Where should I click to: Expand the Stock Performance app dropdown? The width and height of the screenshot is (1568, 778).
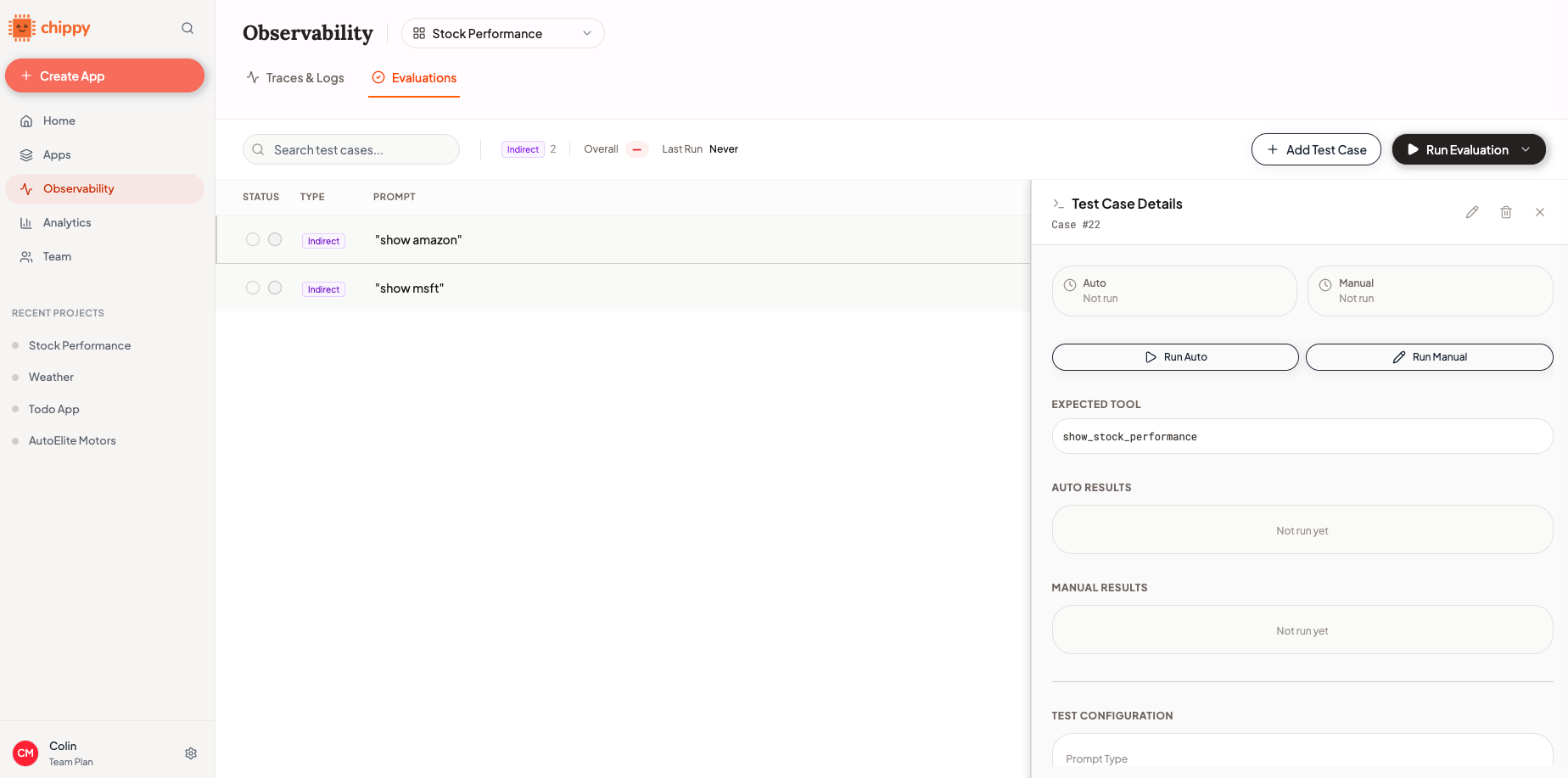click(502, 33)
